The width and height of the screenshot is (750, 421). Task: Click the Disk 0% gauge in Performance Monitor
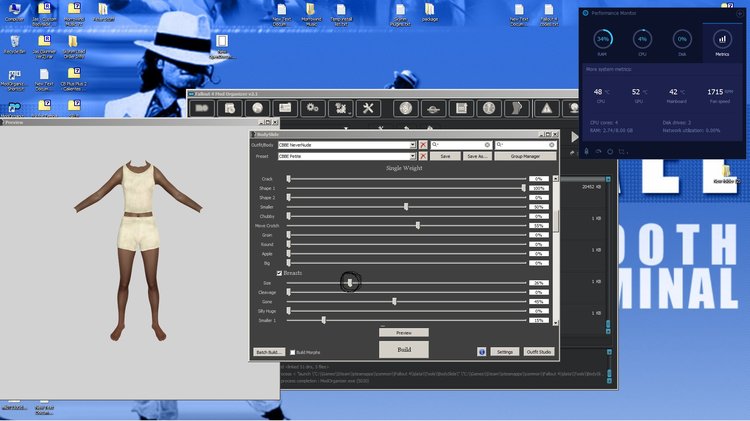[x=682, y=39]
